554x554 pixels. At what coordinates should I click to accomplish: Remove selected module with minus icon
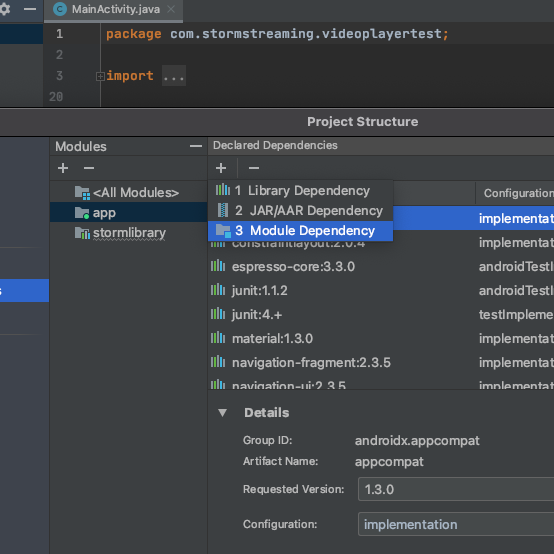tap(89, 168)
